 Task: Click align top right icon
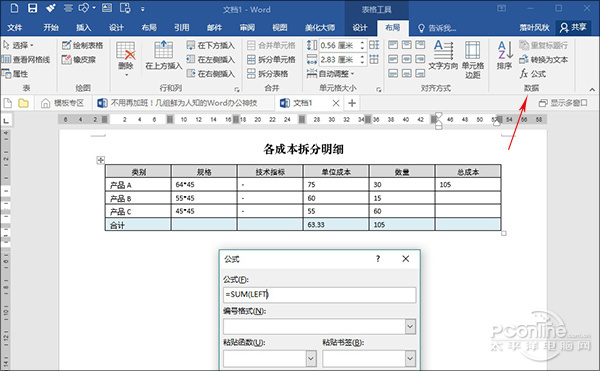point(420,45)
